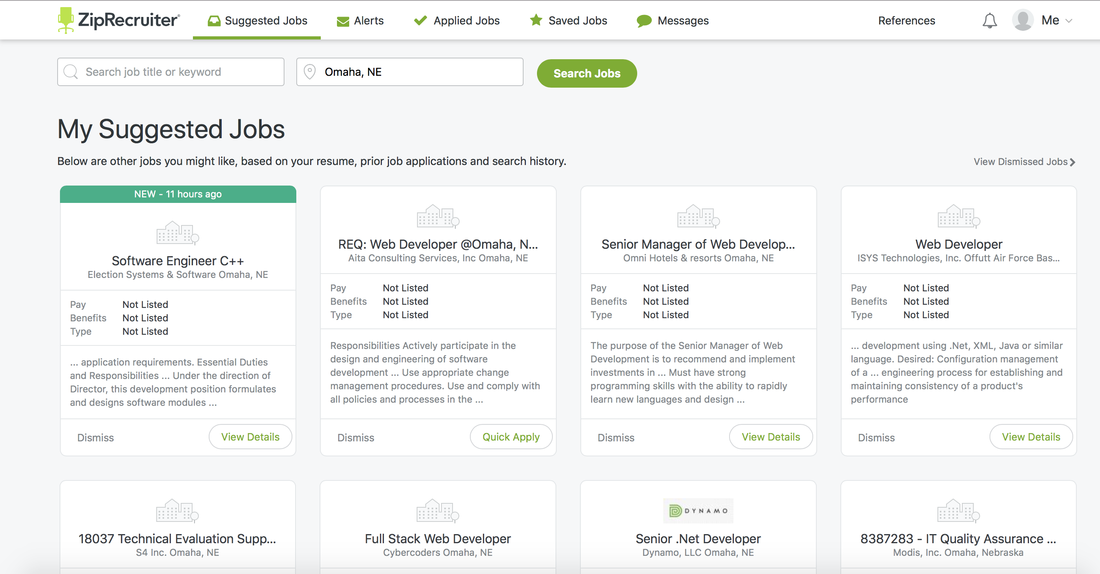Click Modis, Inc. Omaha, Nebraska text
1100x574 pixels.
coord(958,553)
